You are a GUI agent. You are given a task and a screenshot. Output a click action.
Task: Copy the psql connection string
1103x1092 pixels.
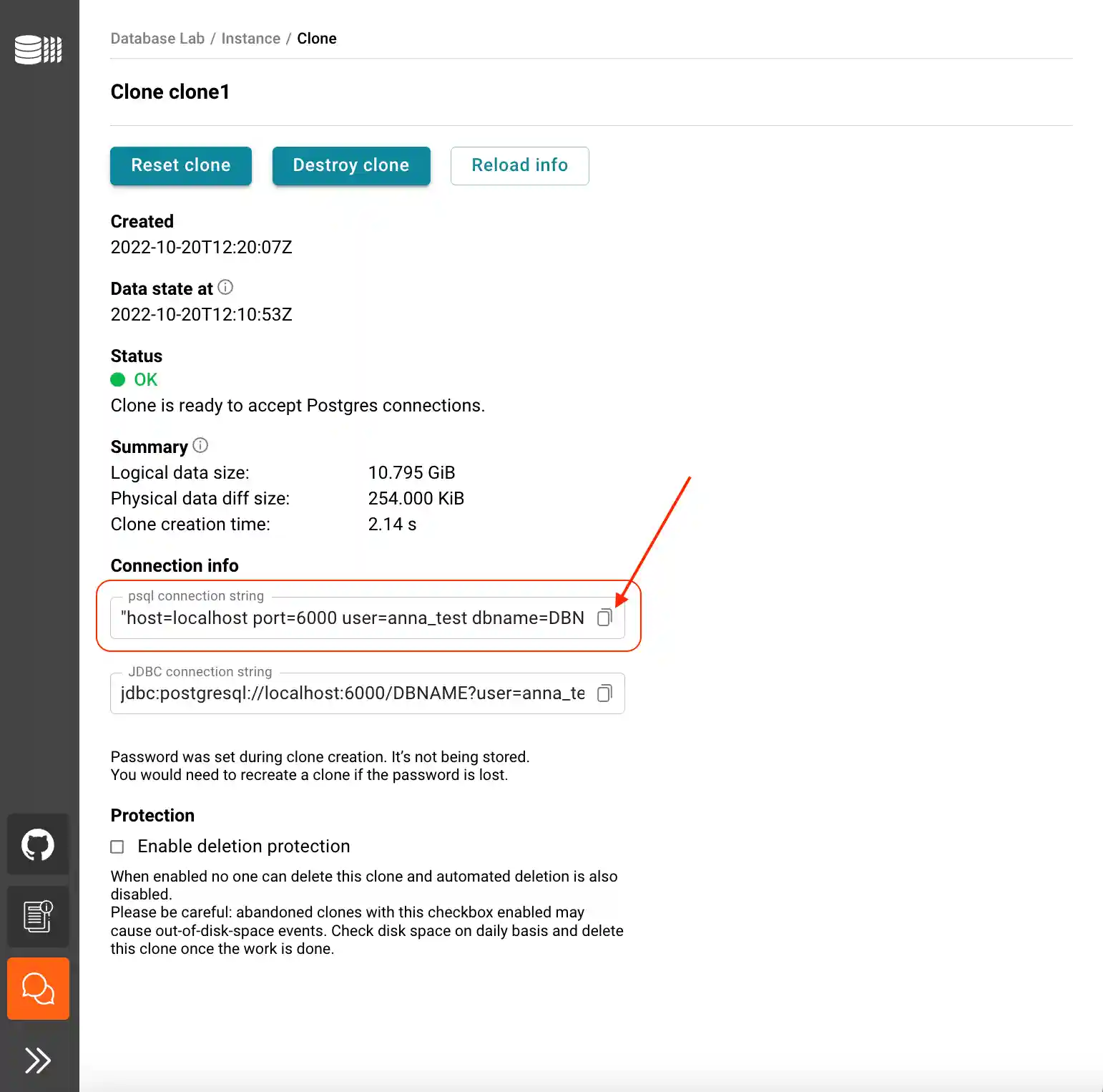[604, 618]
